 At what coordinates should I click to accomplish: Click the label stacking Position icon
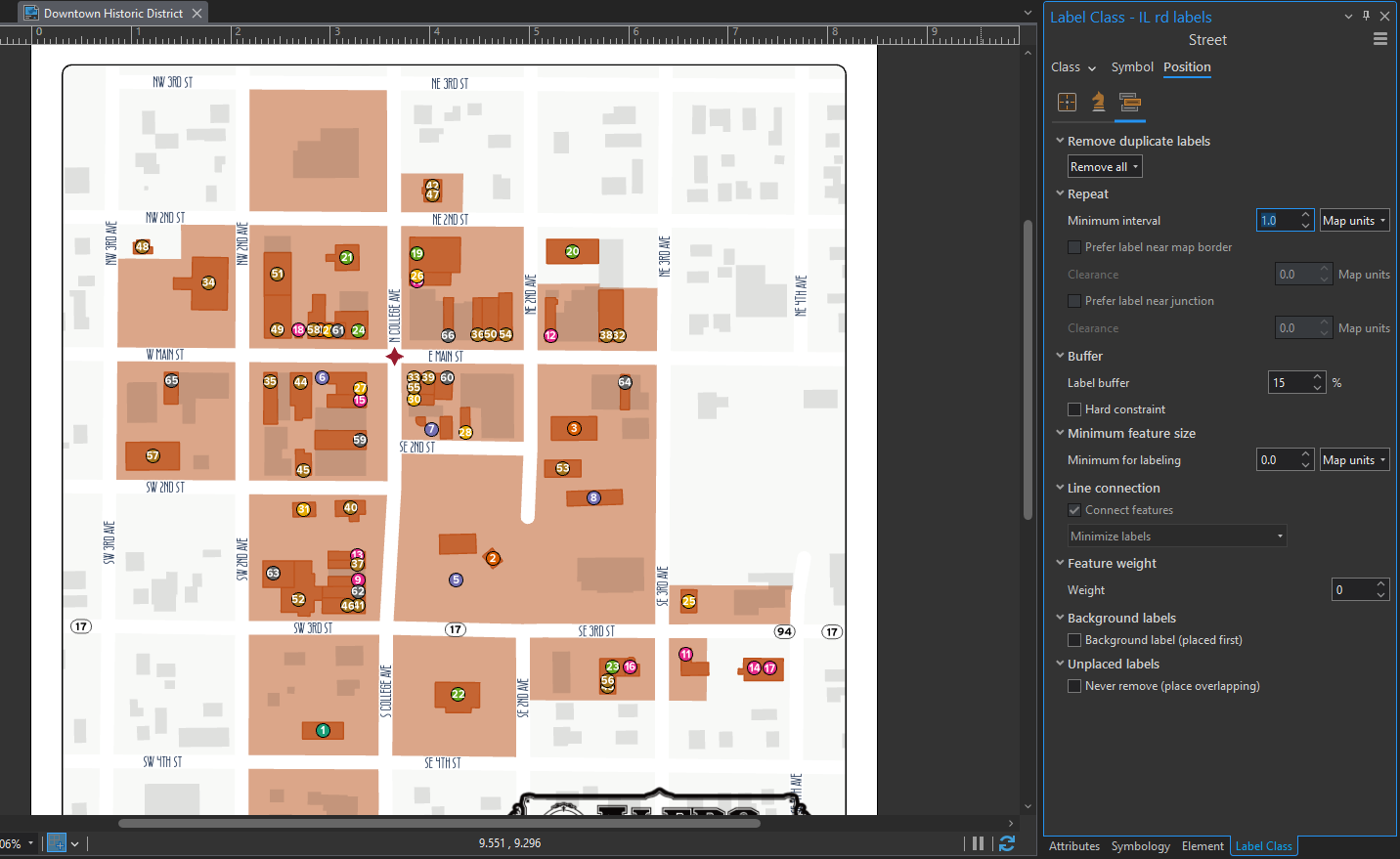tap(1129, 102)
